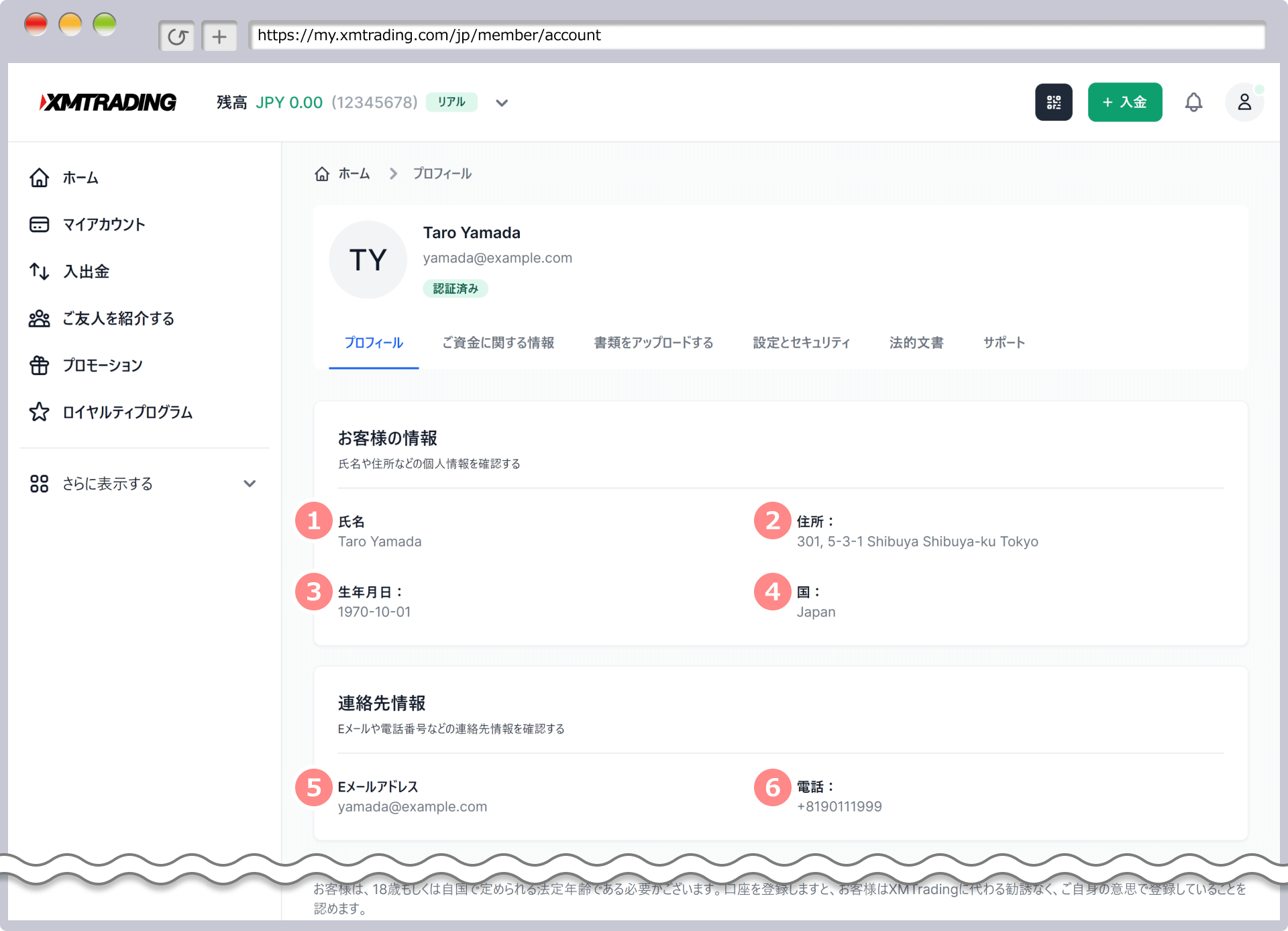The image size is (1288, 931).
Task: Open ご友人を紹介する referral page
Action: [118, 319]
